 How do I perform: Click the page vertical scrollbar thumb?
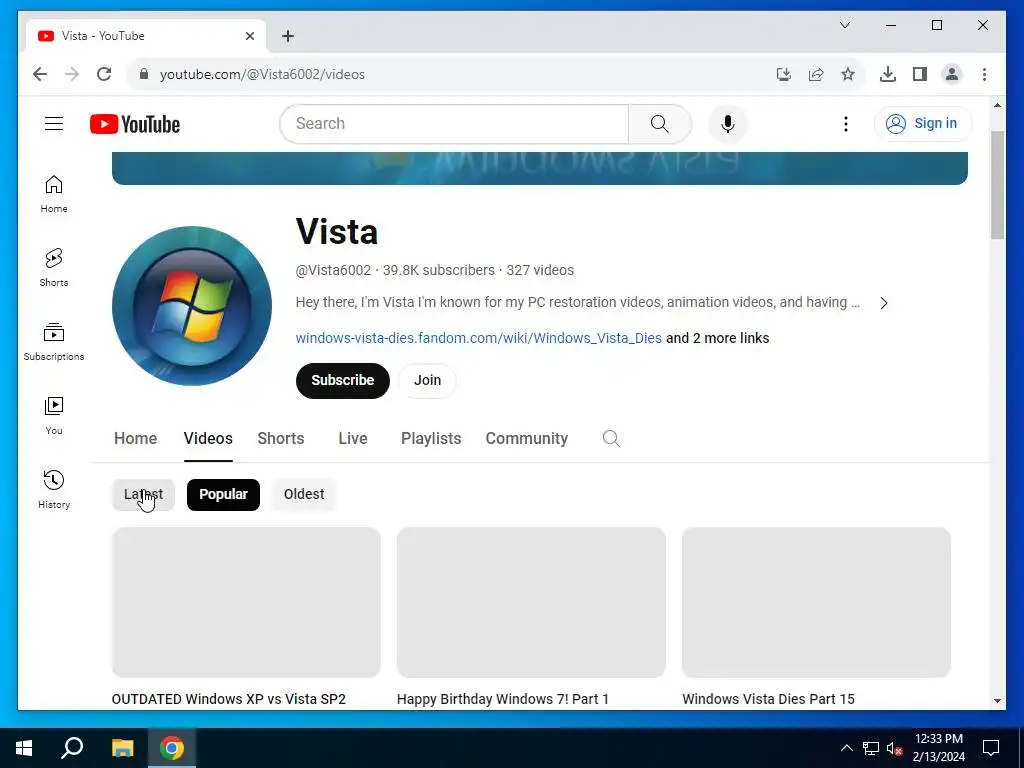point(997,185)
